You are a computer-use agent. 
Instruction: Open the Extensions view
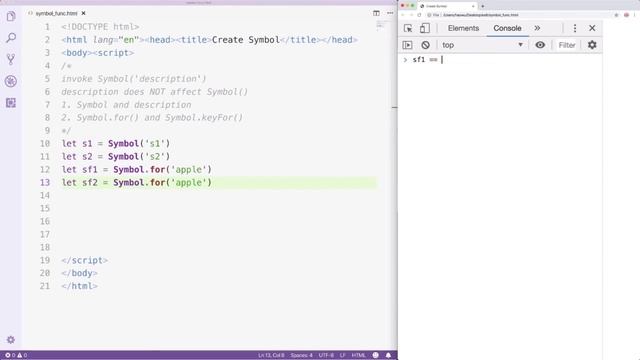pos(11,103)
